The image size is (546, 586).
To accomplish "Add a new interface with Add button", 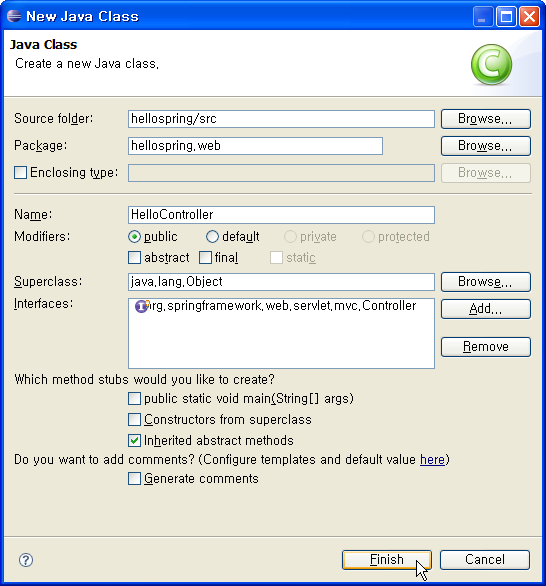I will point(485,309).
